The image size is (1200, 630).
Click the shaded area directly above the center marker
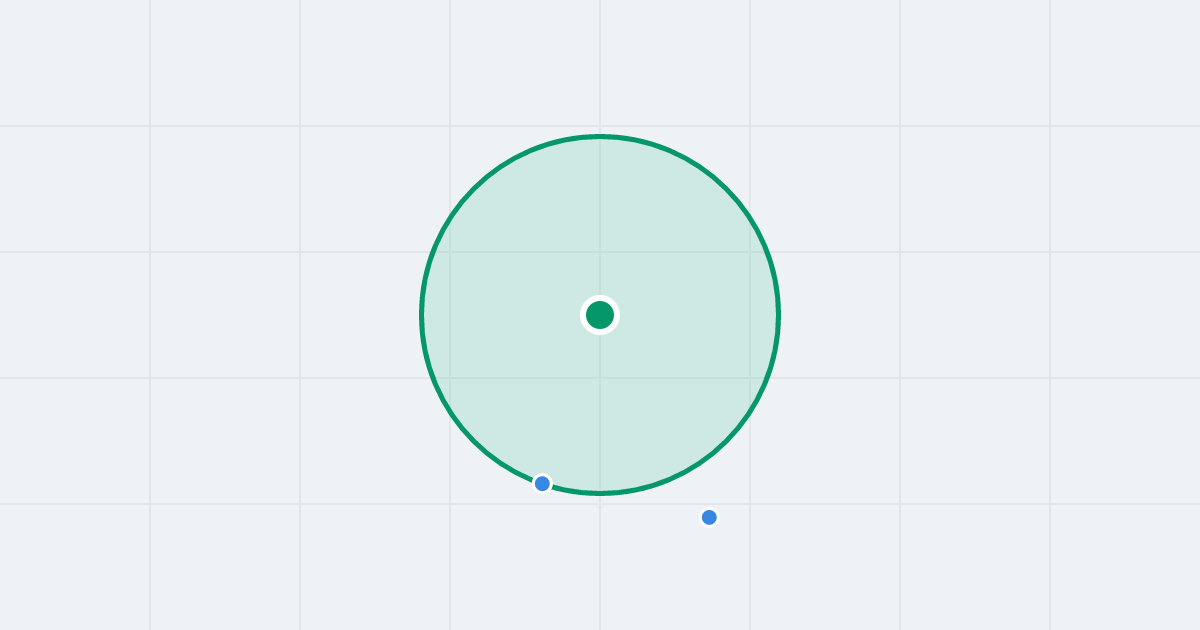[600, 225]
